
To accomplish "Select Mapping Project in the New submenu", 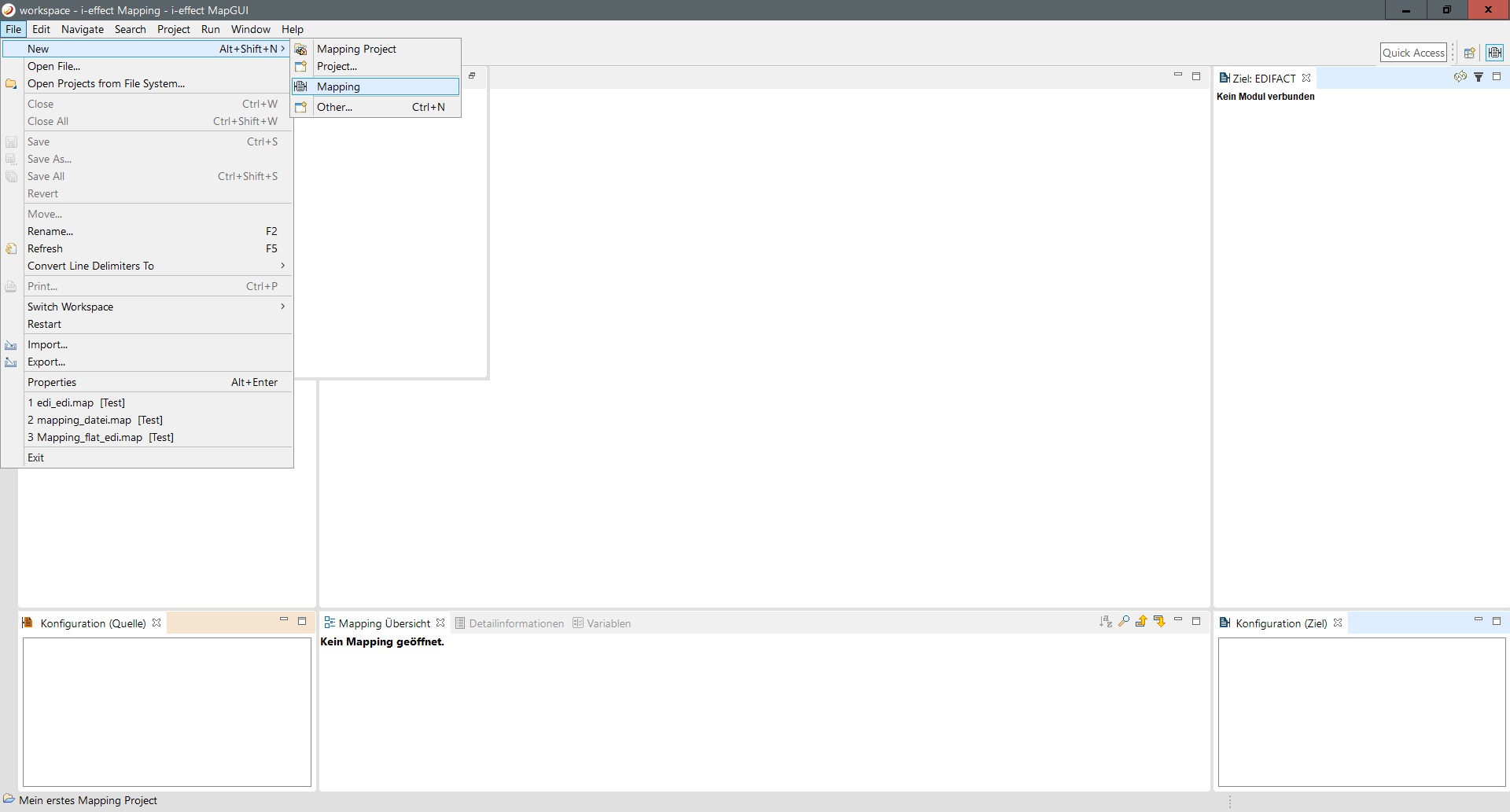I will [x=356, y=49].
